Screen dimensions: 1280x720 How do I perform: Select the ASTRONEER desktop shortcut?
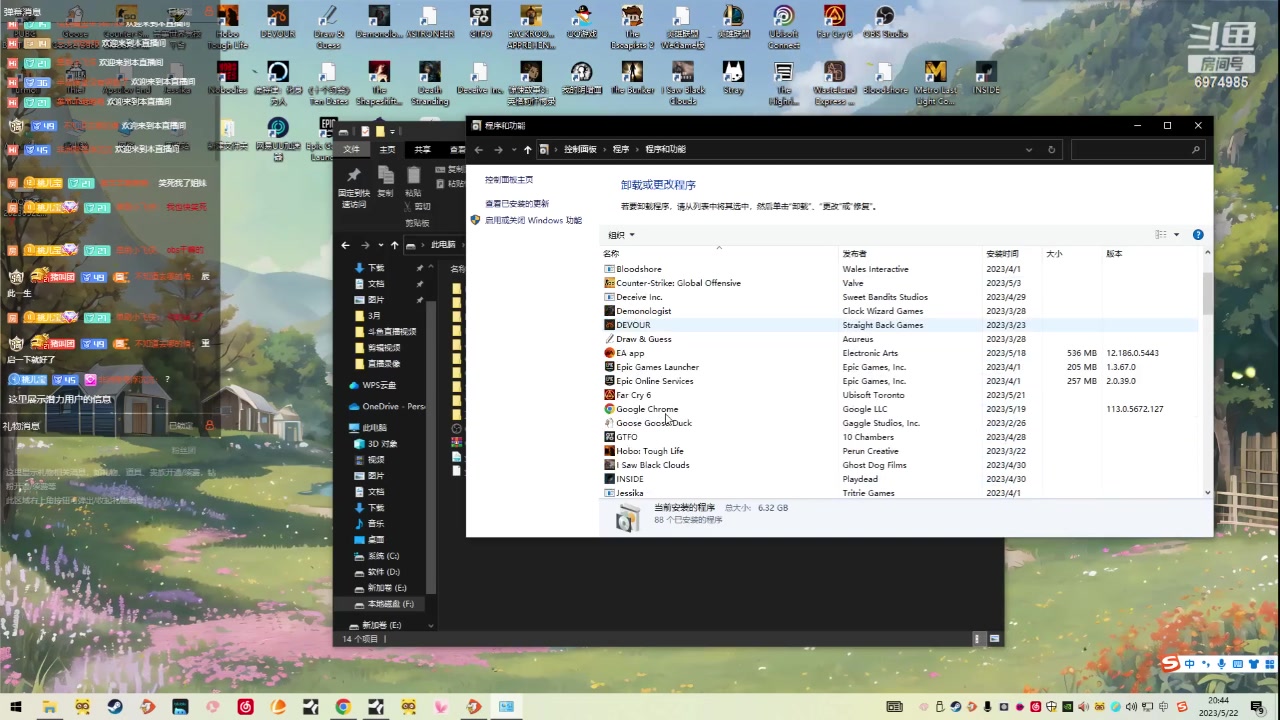click(429, 24)
